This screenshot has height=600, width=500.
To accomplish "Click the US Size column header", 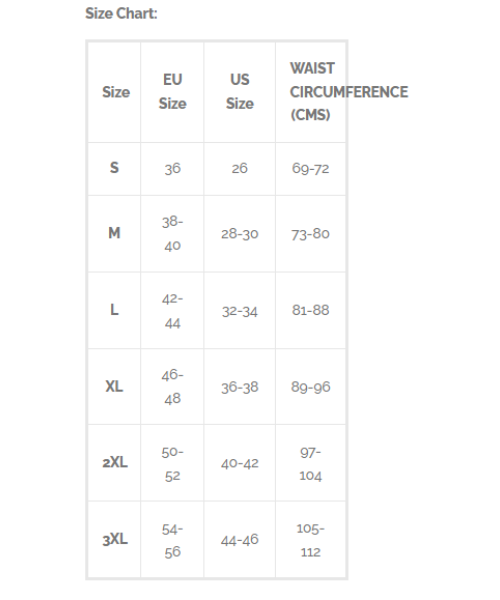I will click(x=240, y=92).
